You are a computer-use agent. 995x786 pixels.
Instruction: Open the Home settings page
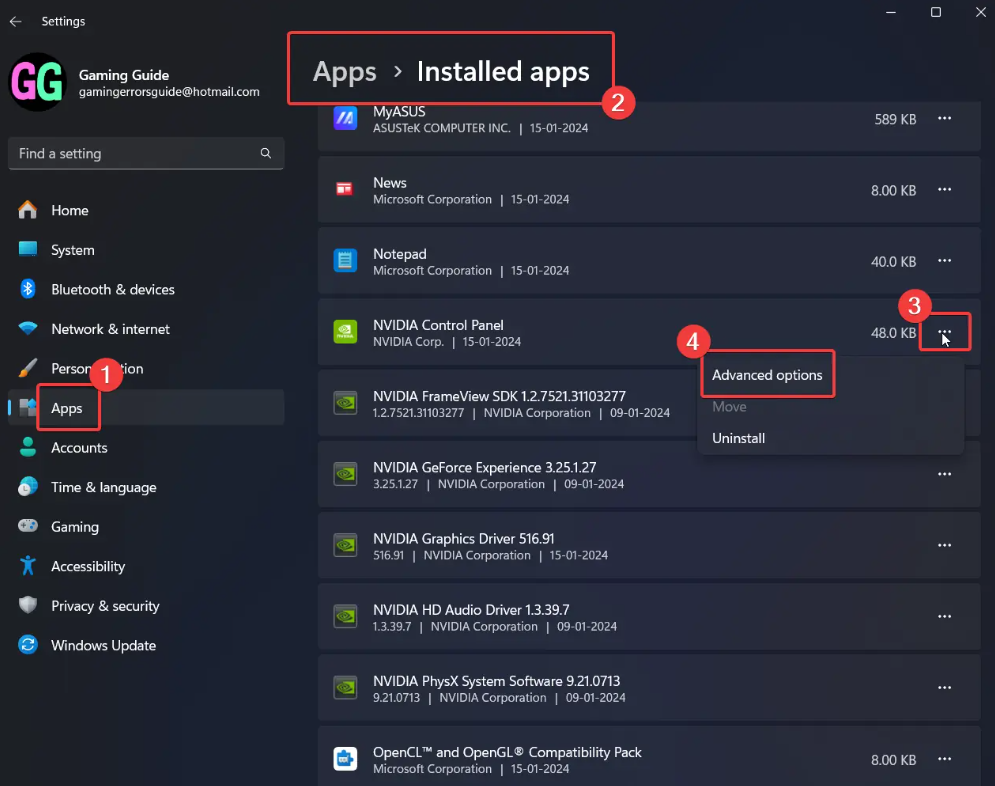click(x=146, y=211)
